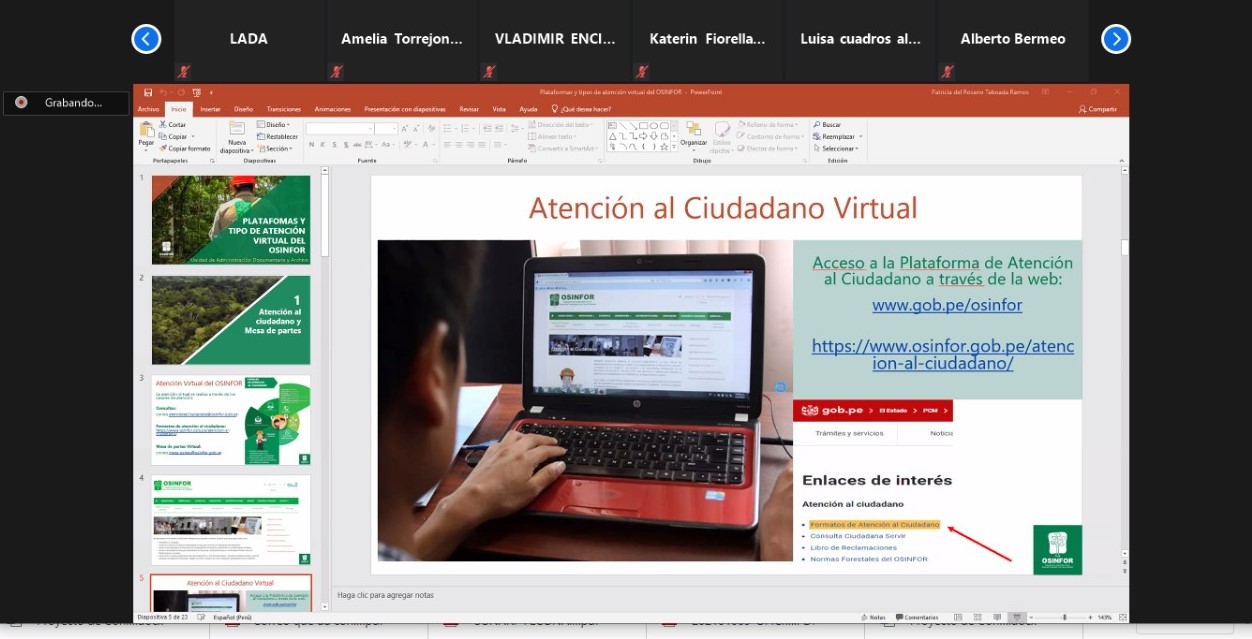Start presentation from beginning icon in title bar
Viewport: 1252px width, 639px height.
(x=196, y=92)
